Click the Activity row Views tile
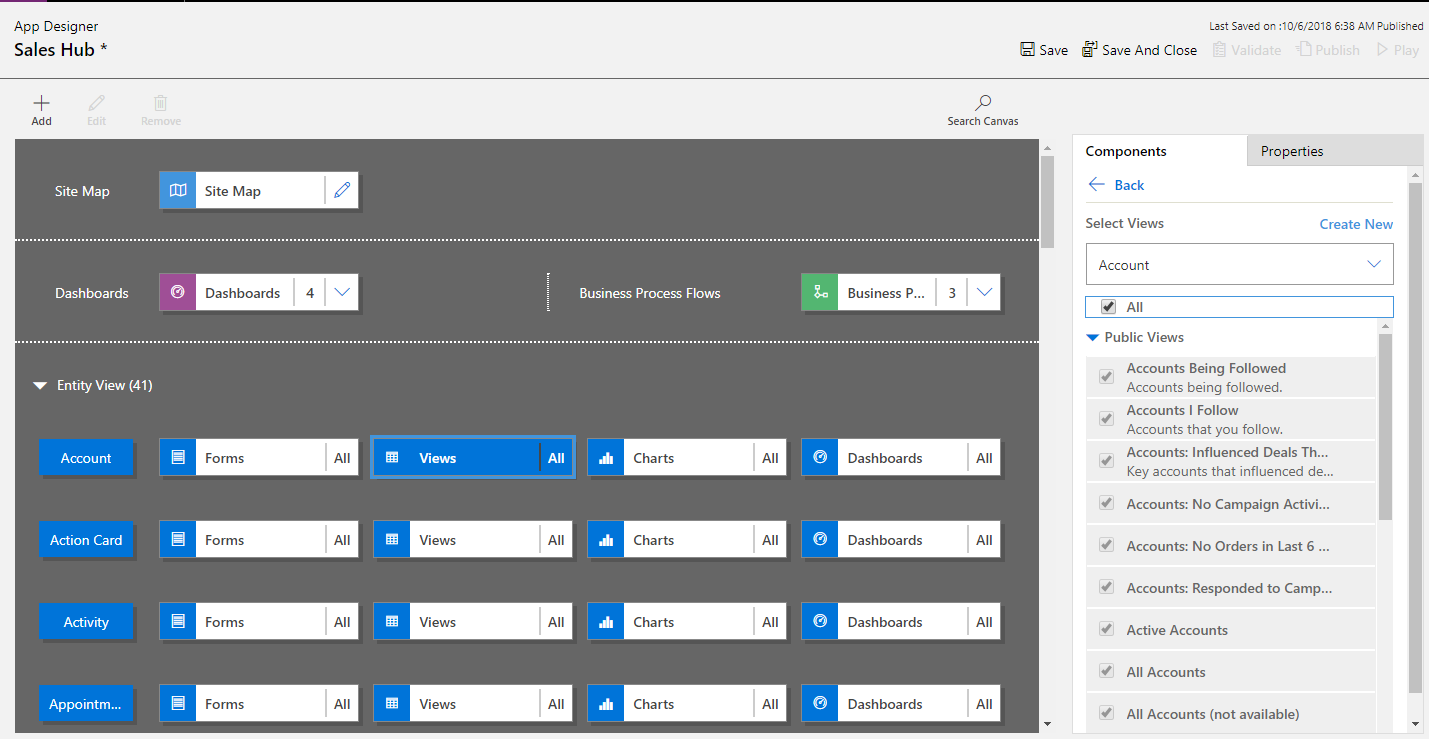The width and height of the screenshot is (1429, 739). 473,621
